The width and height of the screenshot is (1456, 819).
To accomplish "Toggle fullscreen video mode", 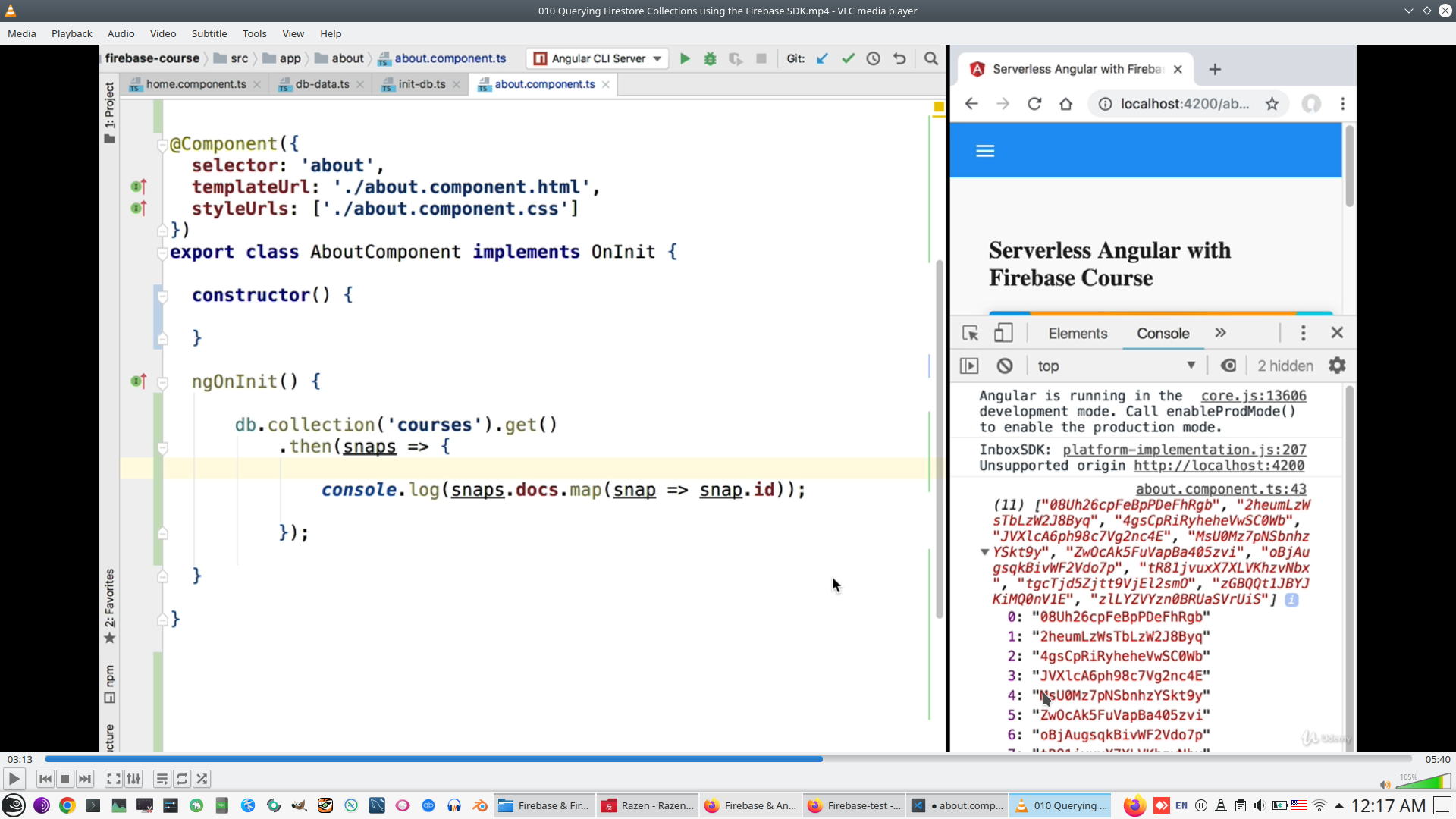I will [x=113, y=779].
